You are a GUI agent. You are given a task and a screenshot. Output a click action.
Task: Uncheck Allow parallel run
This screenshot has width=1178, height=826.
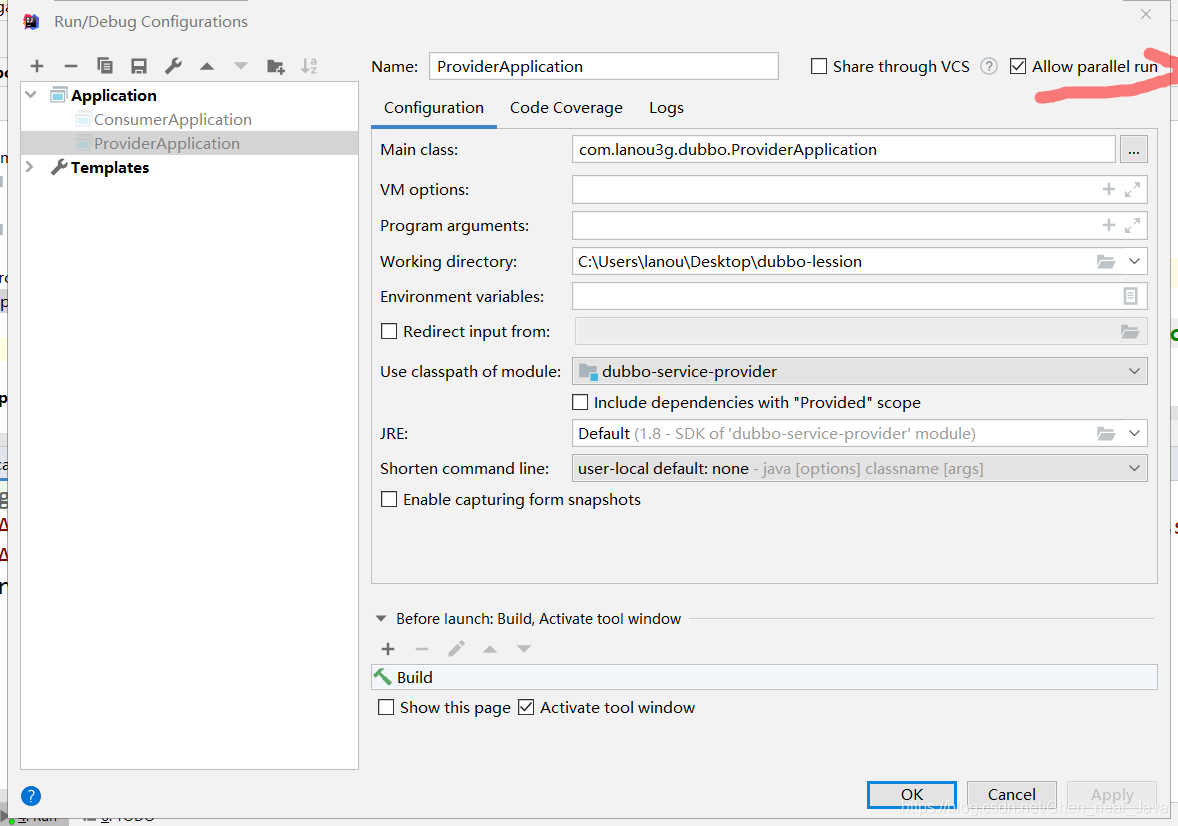pyautogui.click(x=1018, y=66)
